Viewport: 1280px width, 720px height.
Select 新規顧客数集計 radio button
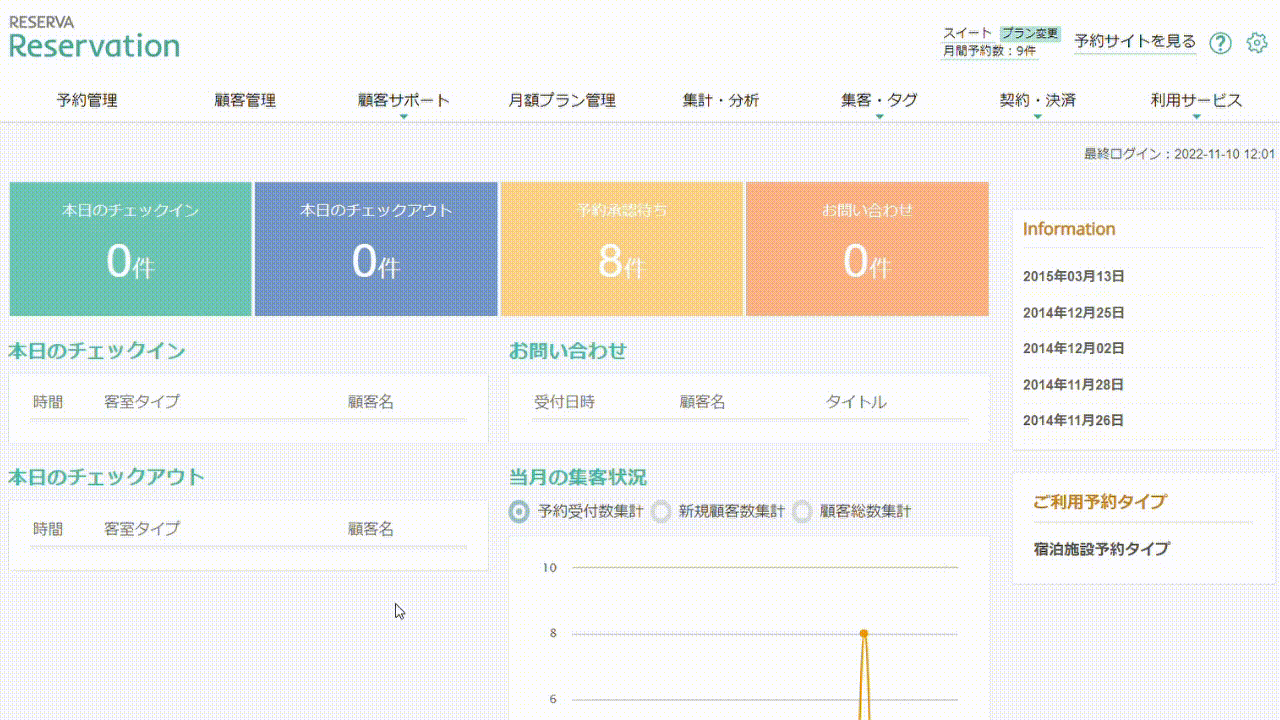[x=661, y=511]
